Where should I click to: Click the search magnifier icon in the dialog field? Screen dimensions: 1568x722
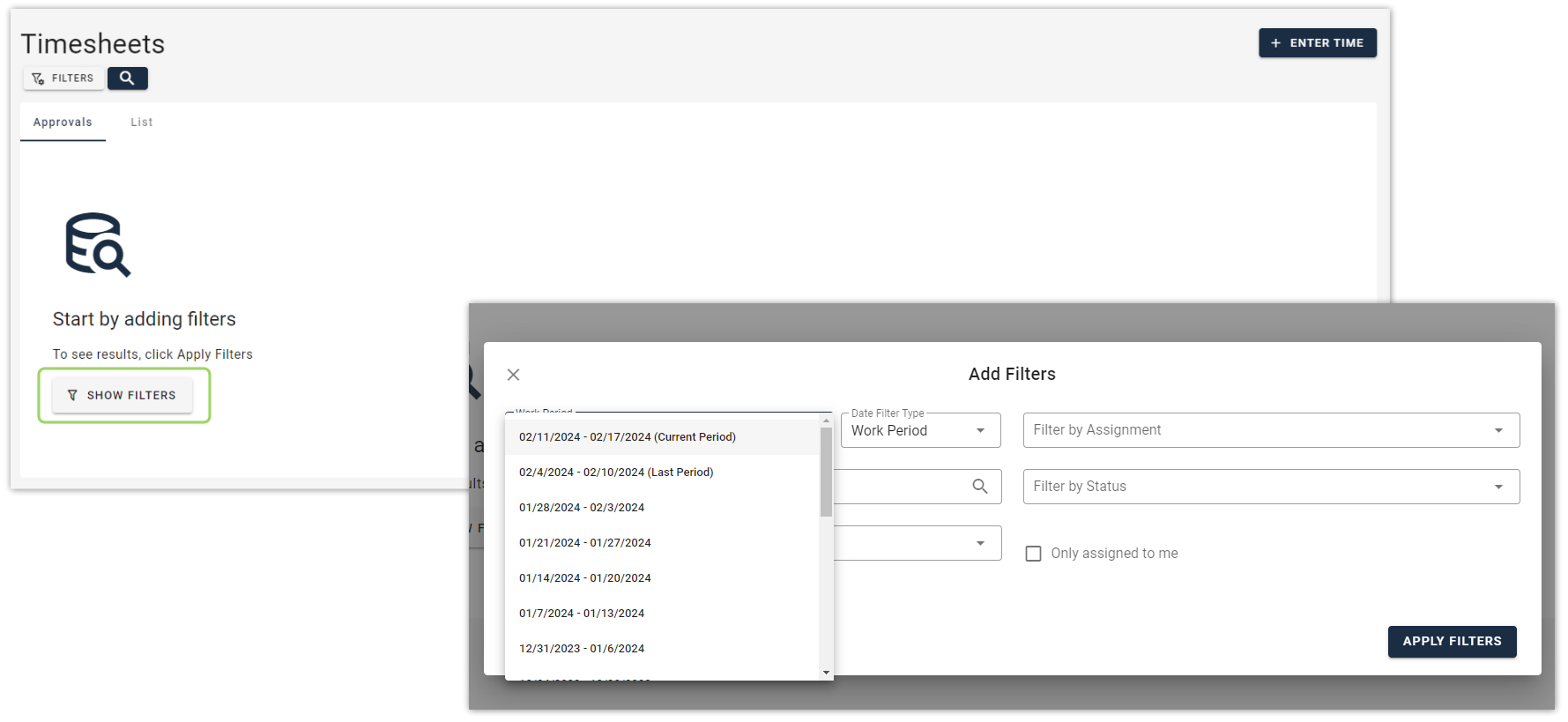979,487
